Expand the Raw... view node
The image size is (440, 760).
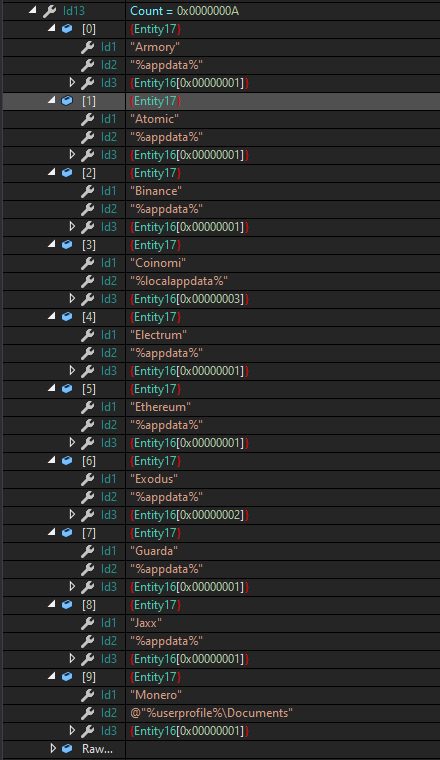pyautogui.click(x=53, y=748)
